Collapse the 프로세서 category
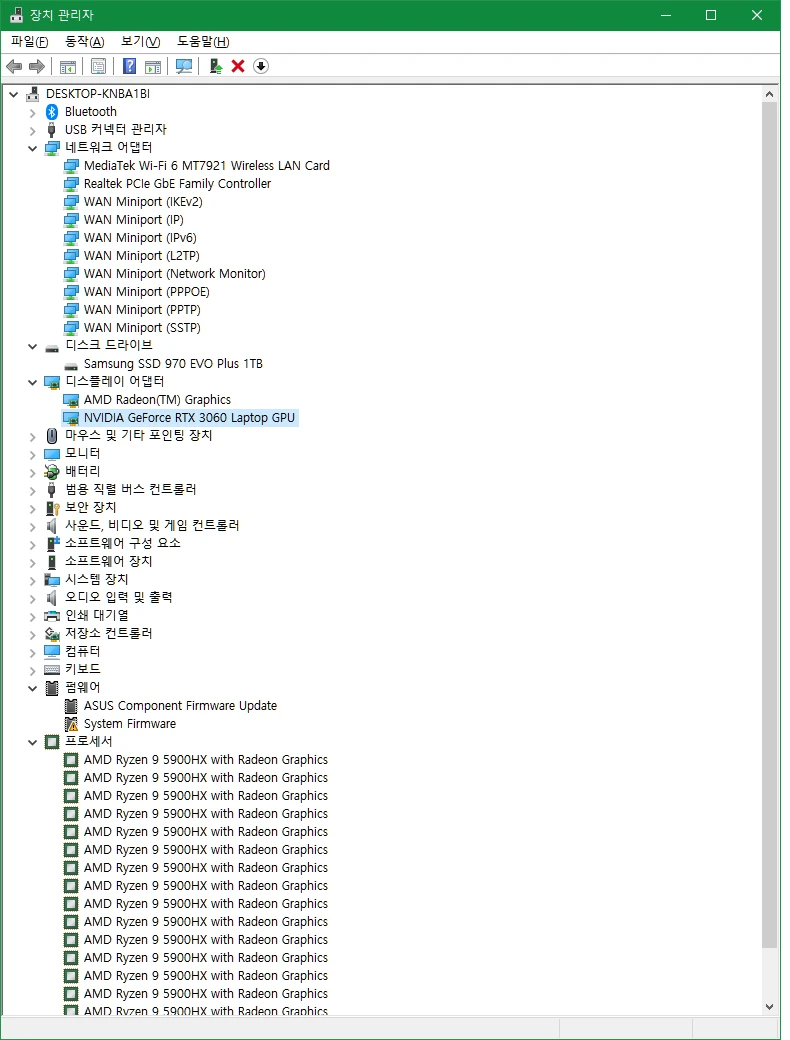 (x=32, y=742)
